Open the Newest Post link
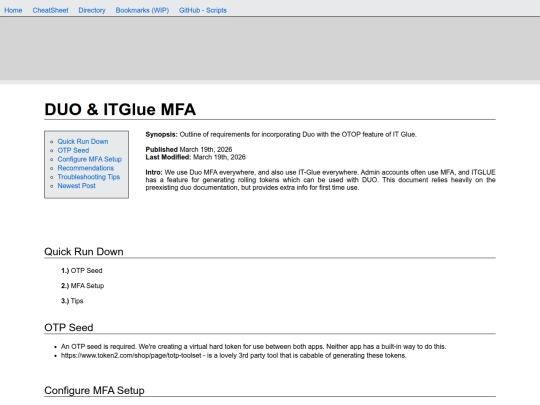Image resolution: width=540 pixels, height=405 pixels. click(x=76, y=186)
